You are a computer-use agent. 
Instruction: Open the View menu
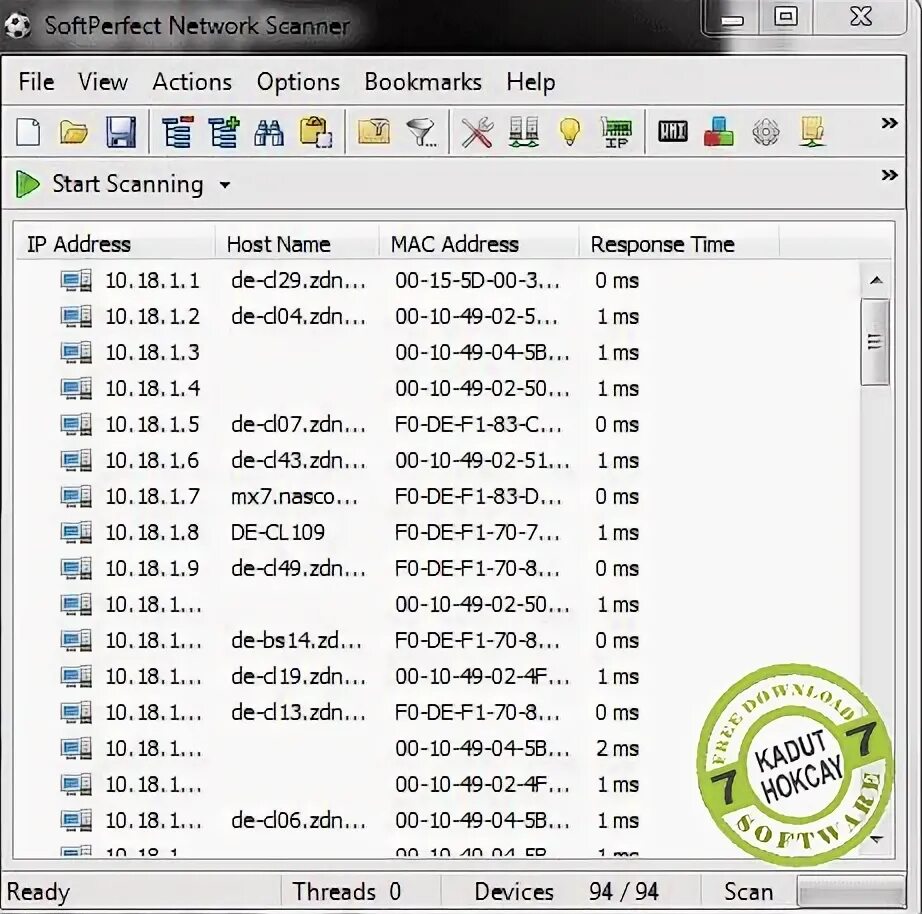coord(103,82)
